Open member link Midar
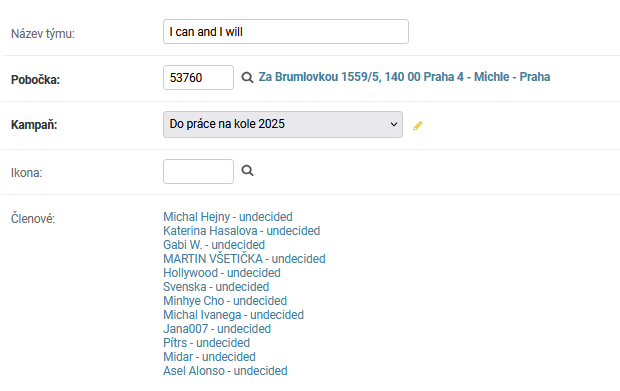Image resolution: width=620 pixels, height=391 pixels. point(209,357)
